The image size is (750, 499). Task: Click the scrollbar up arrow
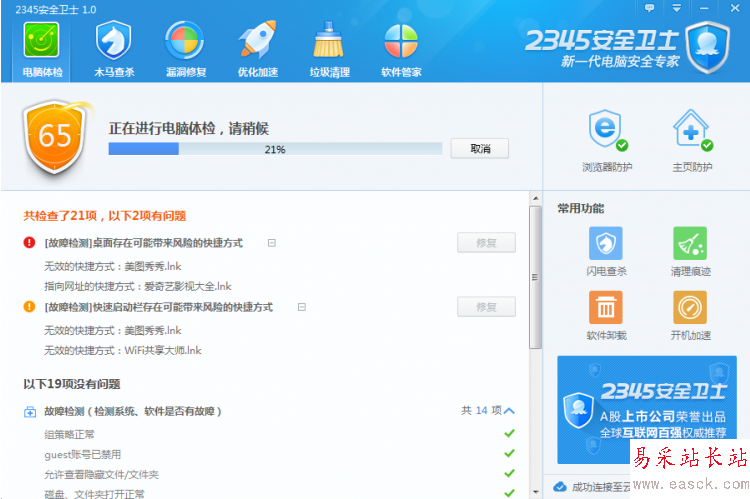[535, 198]
